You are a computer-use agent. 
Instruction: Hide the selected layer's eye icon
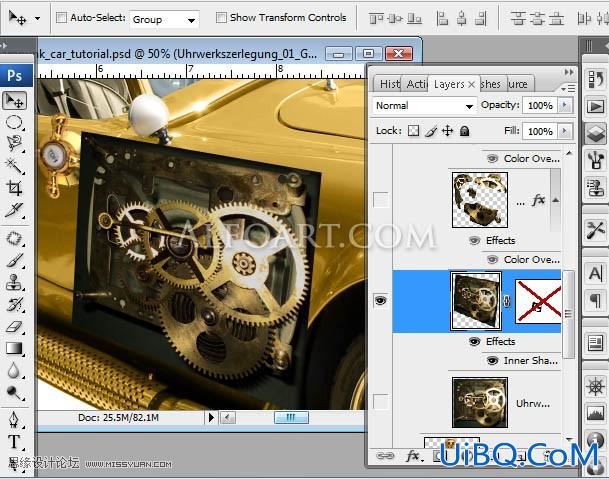pyautogui.click(x=381, y=301)
